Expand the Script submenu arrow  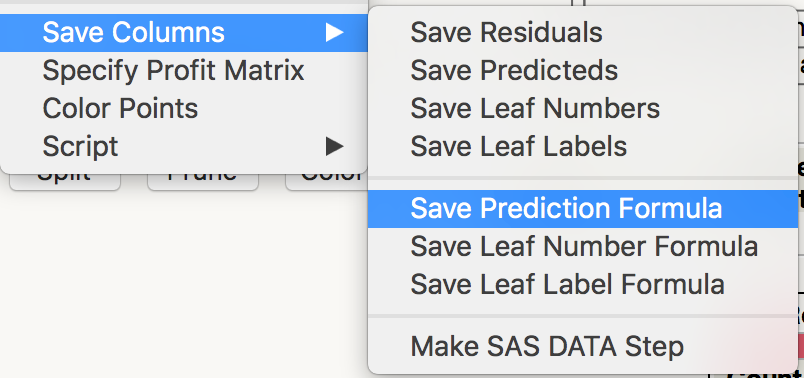pos(334,147)
